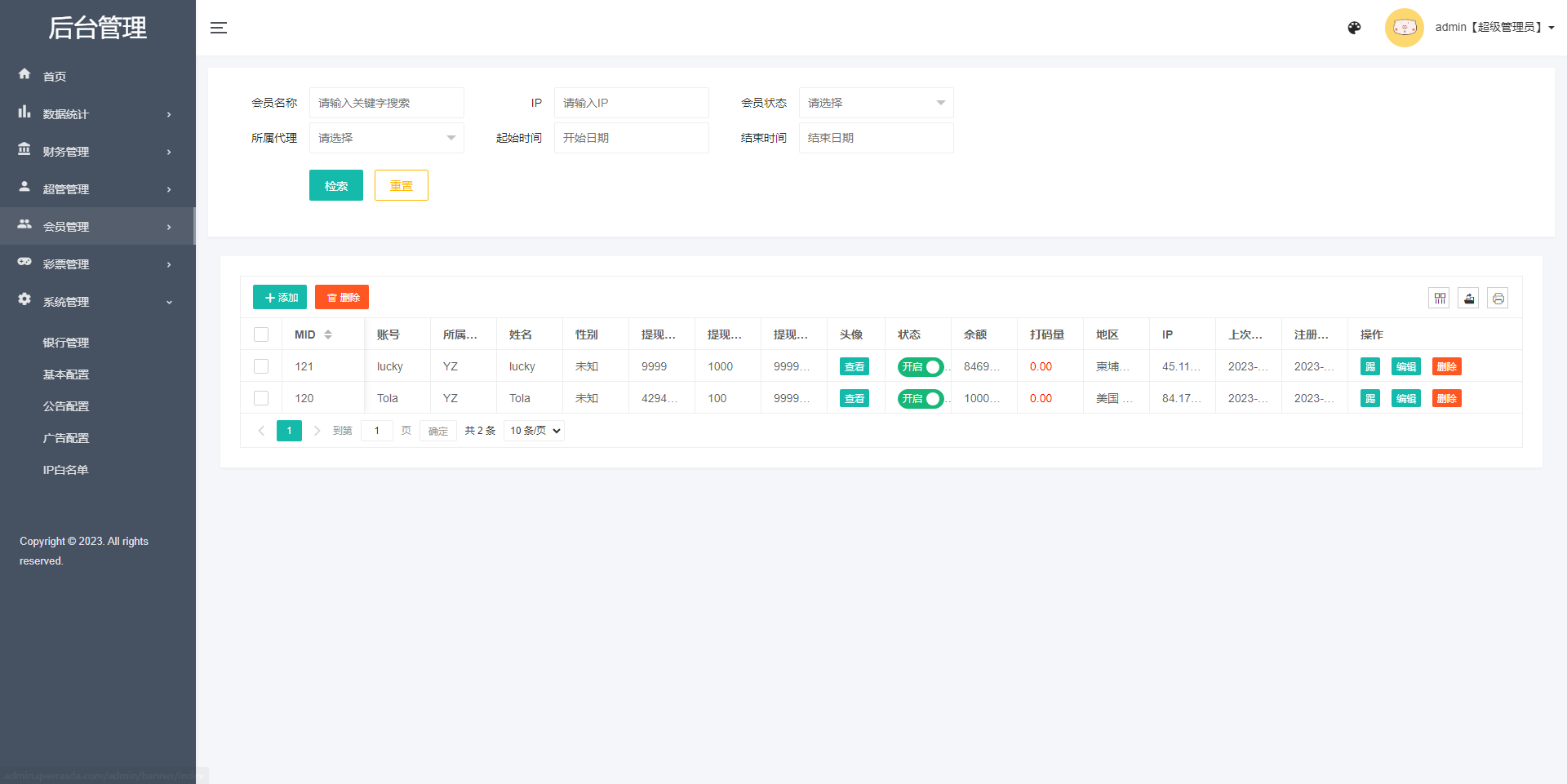Change the 10 条/页 page size selector
This screenshot has width=1567, height=784.
pos(535,431)
